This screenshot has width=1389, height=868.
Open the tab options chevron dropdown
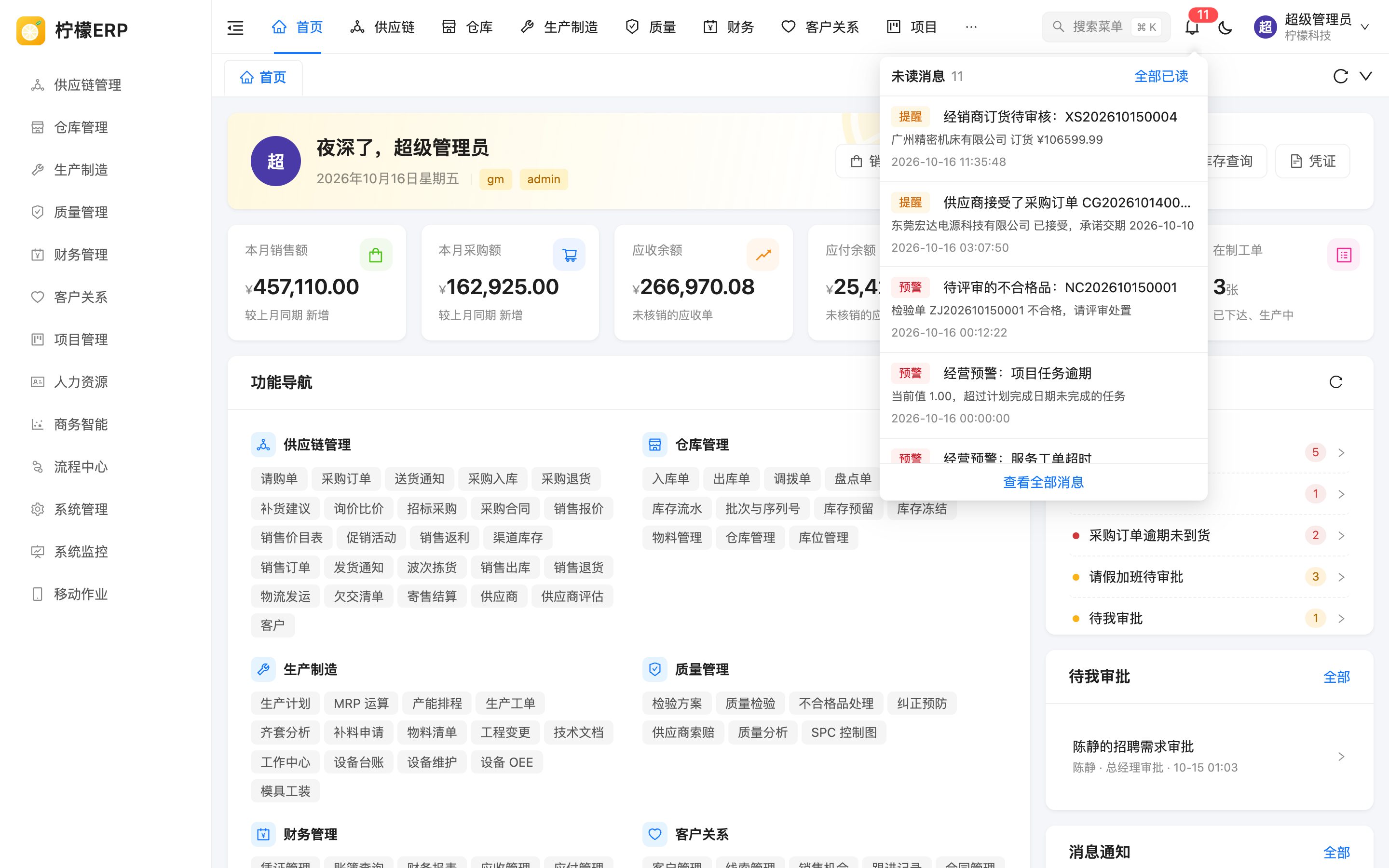(x=1366, y=76)
